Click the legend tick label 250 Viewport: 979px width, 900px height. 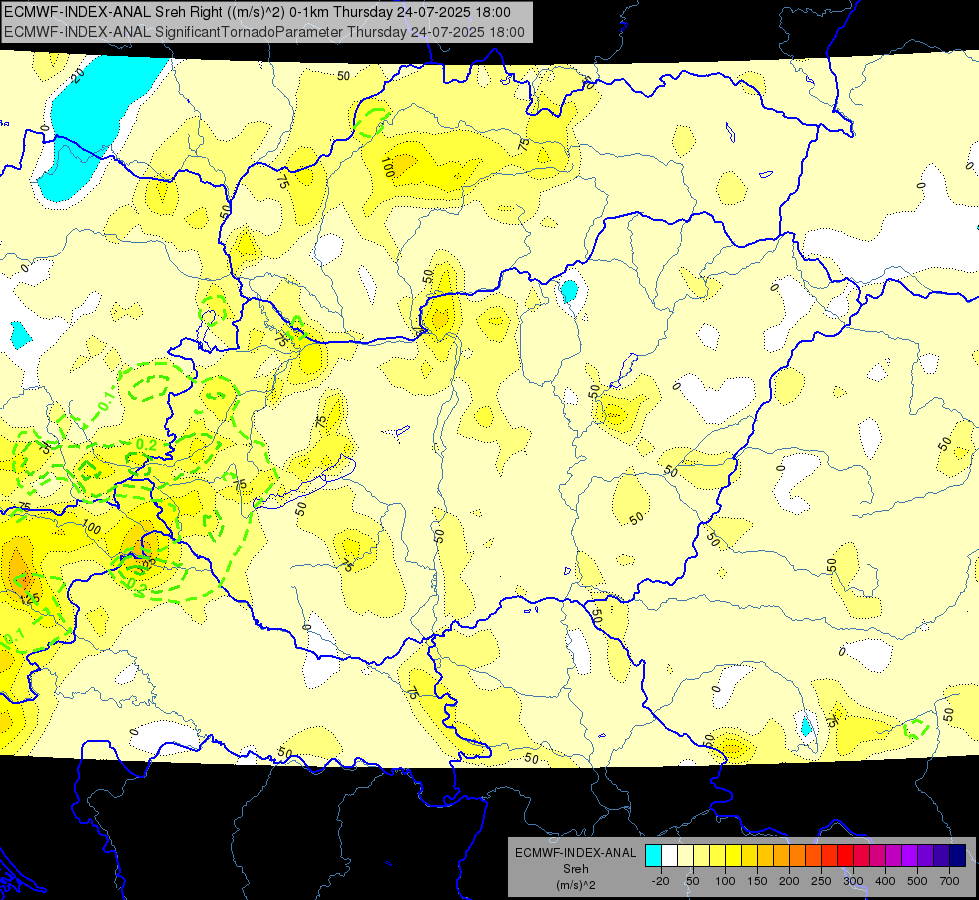pos(821,881)
